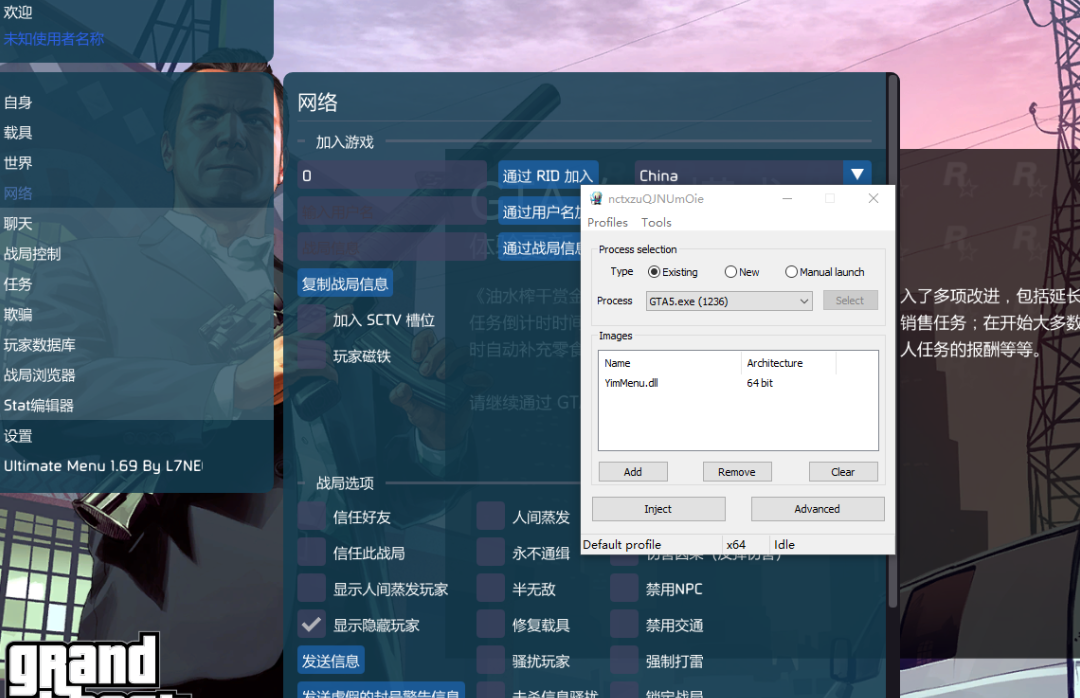The height and width of the screenshot is (698, 1080).
Task: Uncheck 显示隐藏玩家 checkbox
Action: point(312,625)
